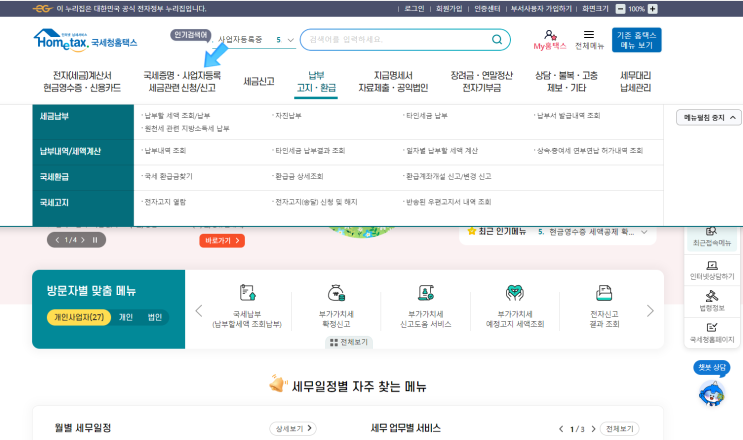This screenshot has height=440, width=743.
Task: Click 부서사용자 가입하기 link
Action: point(541,9)
